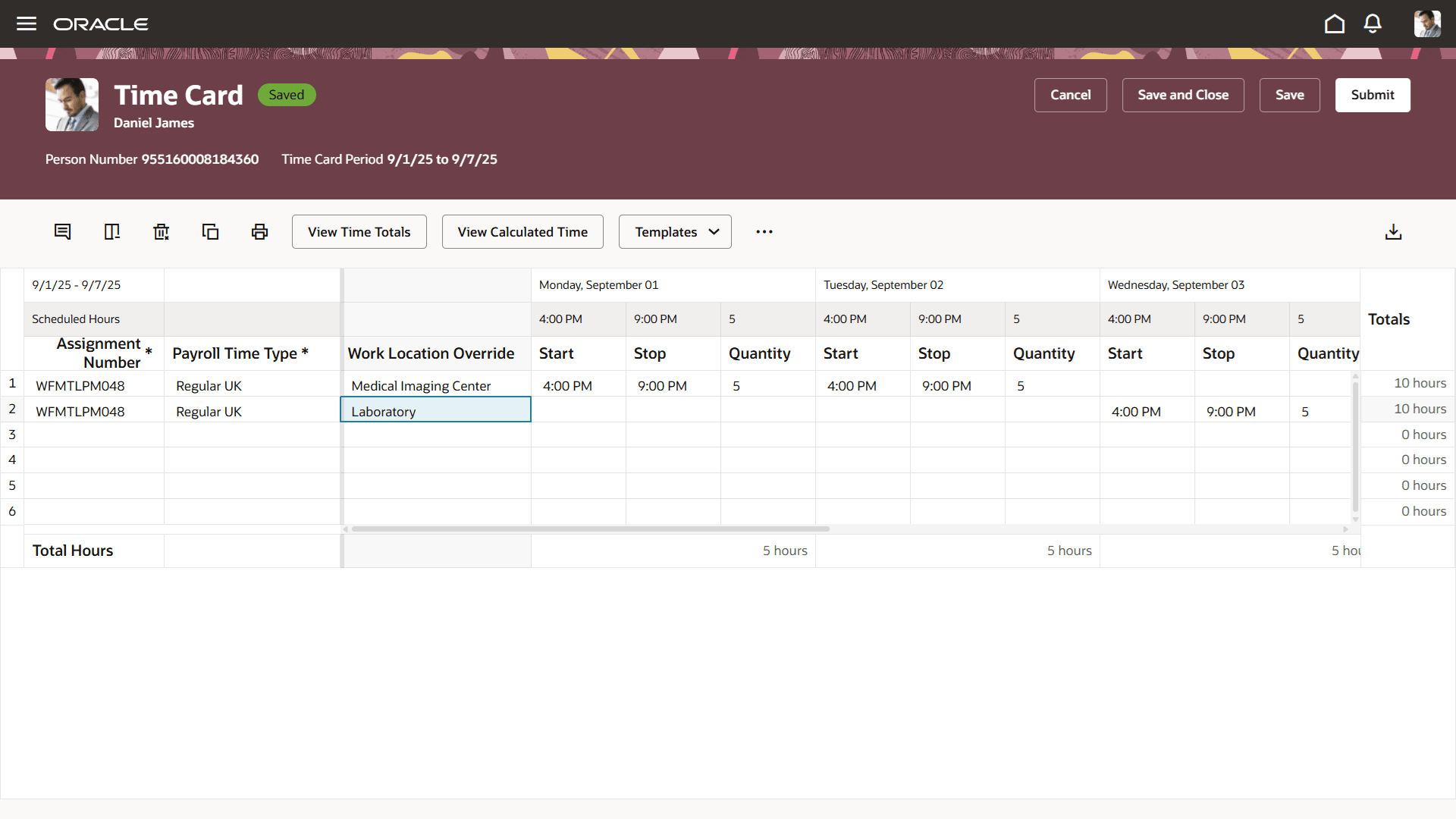Click the download timecard icon
Screen dimensions: 1456x819
point(1394,231)
